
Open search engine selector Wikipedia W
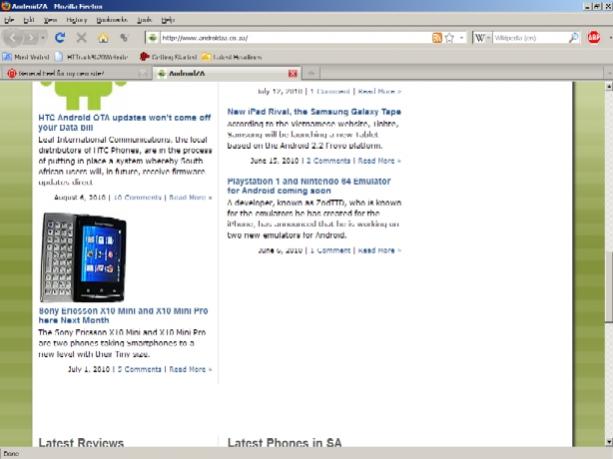point(482,38)
